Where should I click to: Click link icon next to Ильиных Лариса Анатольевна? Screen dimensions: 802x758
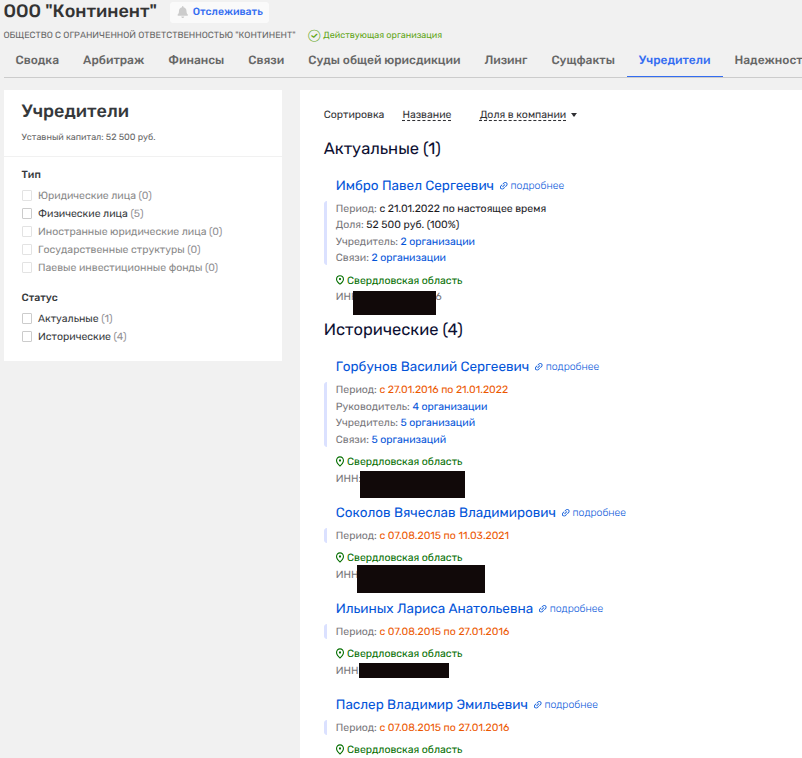coord(543,609)
